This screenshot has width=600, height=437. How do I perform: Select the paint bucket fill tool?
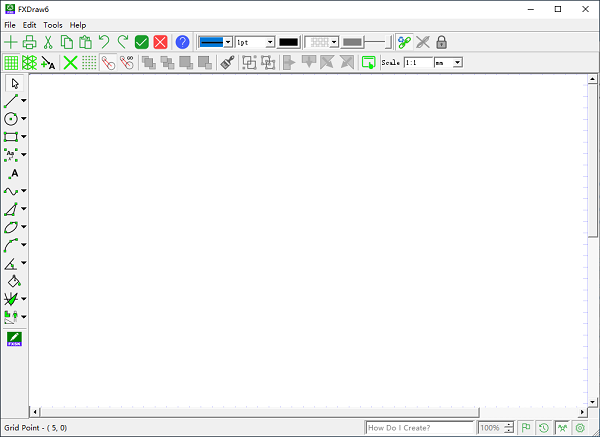tap(14, 281)
